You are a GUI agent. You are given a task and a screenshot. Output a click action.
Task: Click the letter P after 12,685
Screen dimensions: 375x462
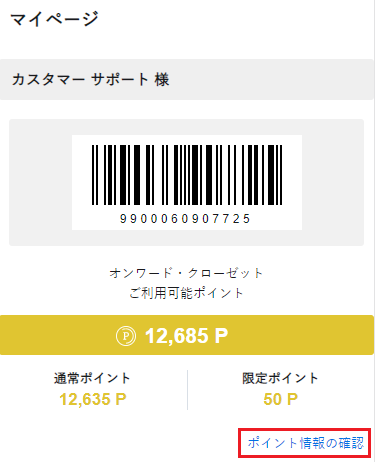(x=221, y=336)
